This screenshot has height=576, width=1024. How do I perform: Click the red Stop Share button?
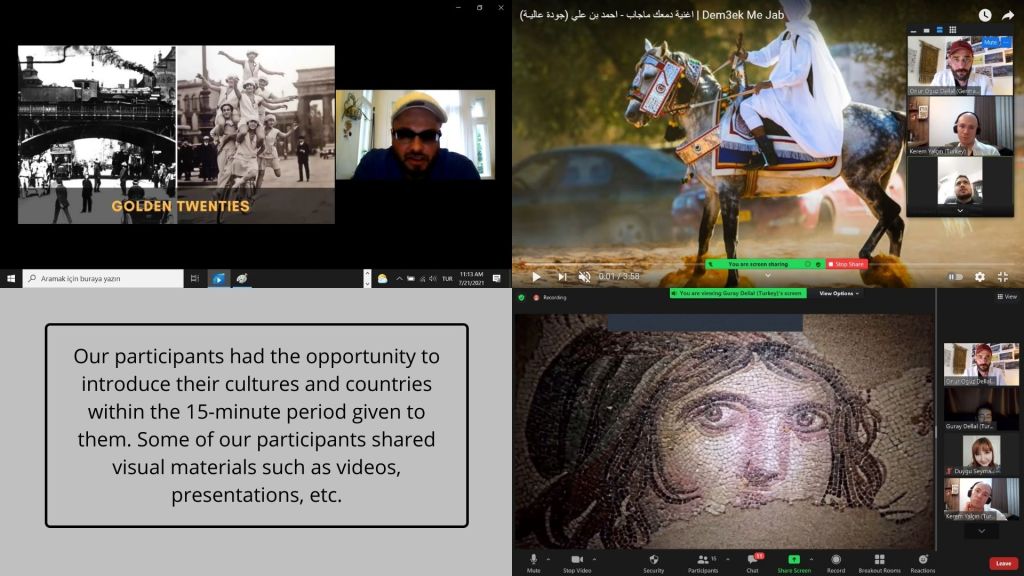click(x=847, y=264)
